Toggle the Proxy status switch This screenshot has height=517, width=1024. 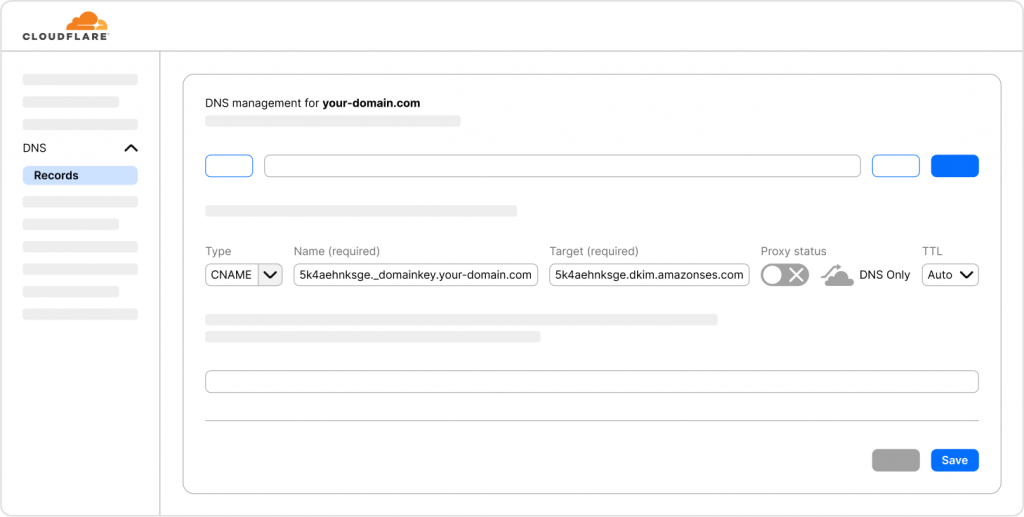[784, 275]
